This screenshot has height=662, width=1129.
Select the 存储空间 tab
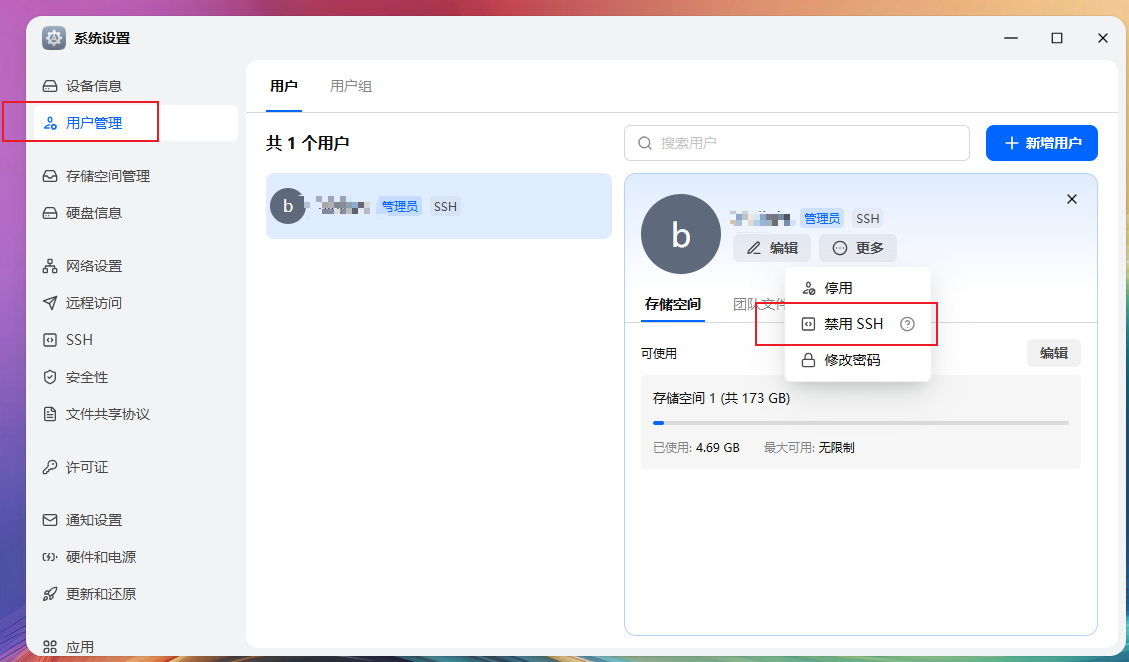point(673,304)
